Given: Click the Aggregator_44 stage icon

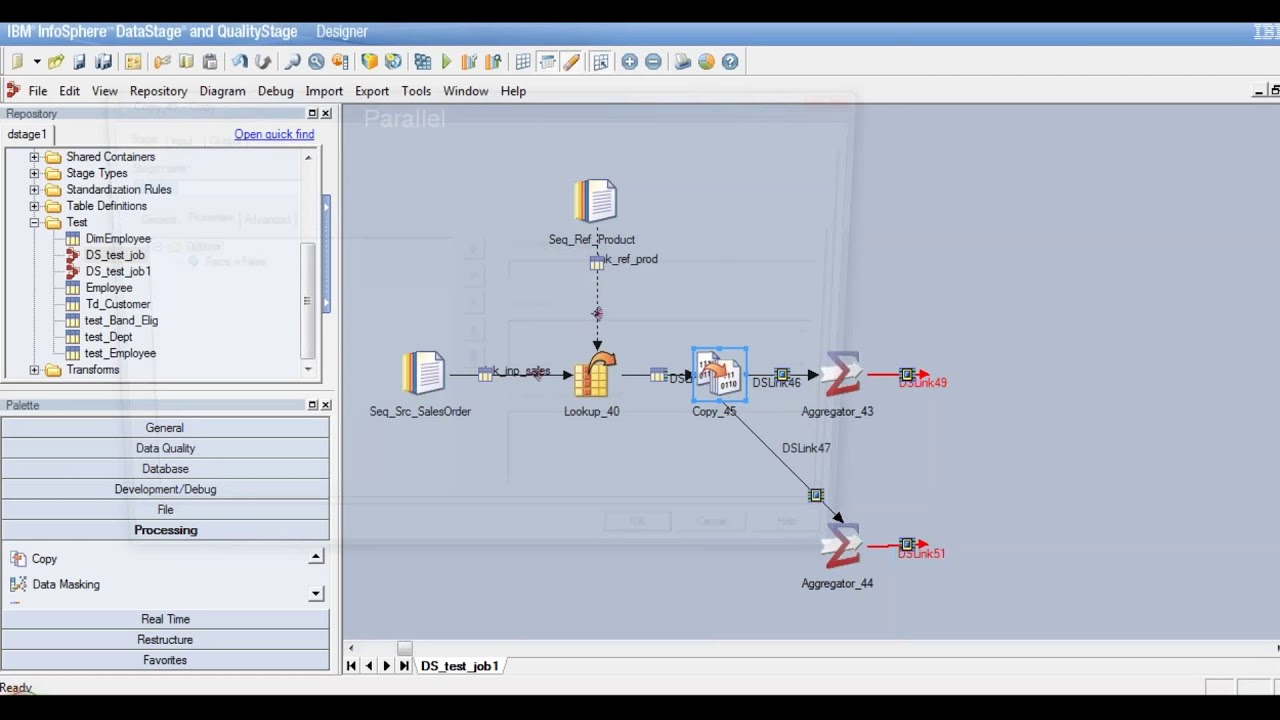Looking at the screenshot, I should coord(840,546).
